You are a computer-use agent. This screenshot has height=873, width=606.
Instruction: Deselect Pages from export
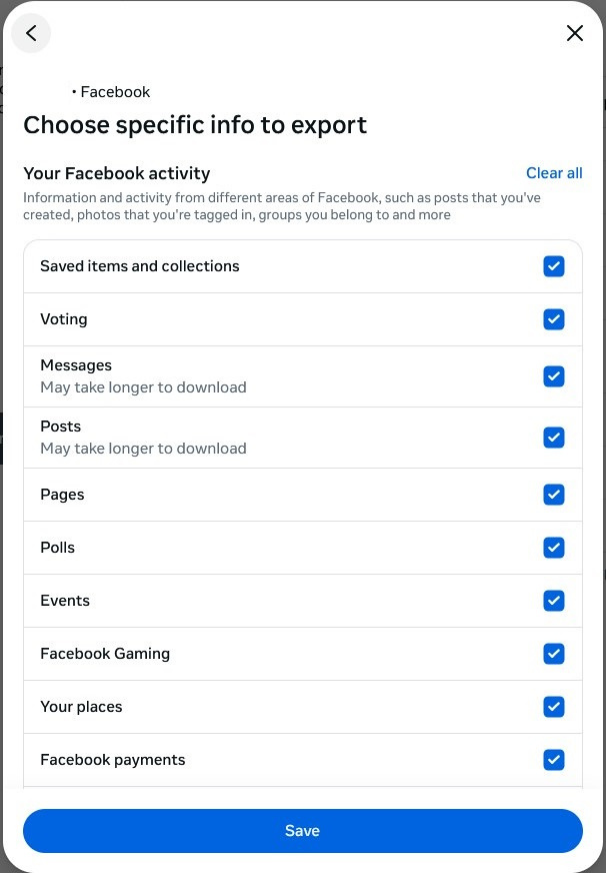coord(554,494)
